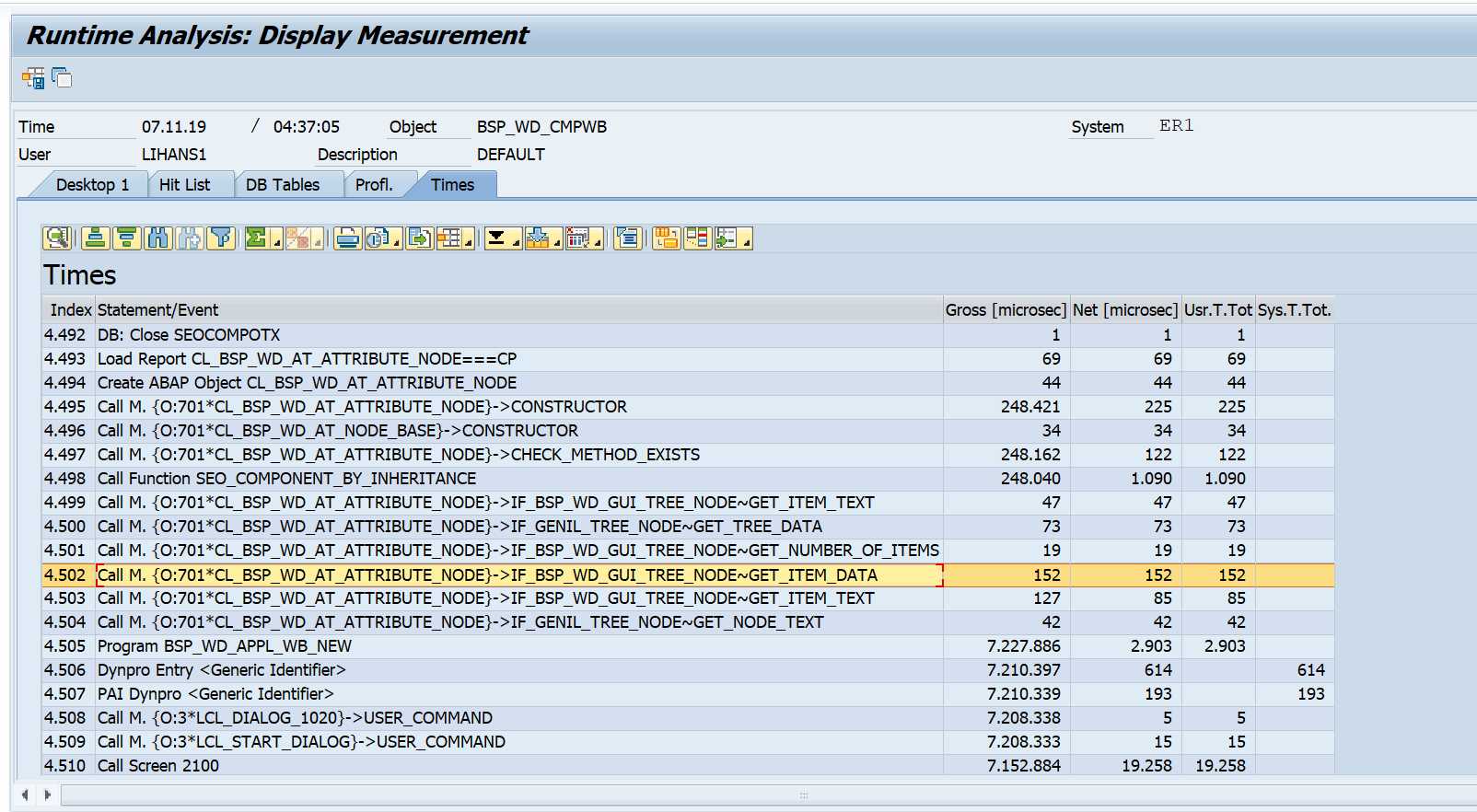Viewport: 1477px width, 812px height.
Task: Click the horizontal scrollbar left arrow
Action: tap(25, 794)
